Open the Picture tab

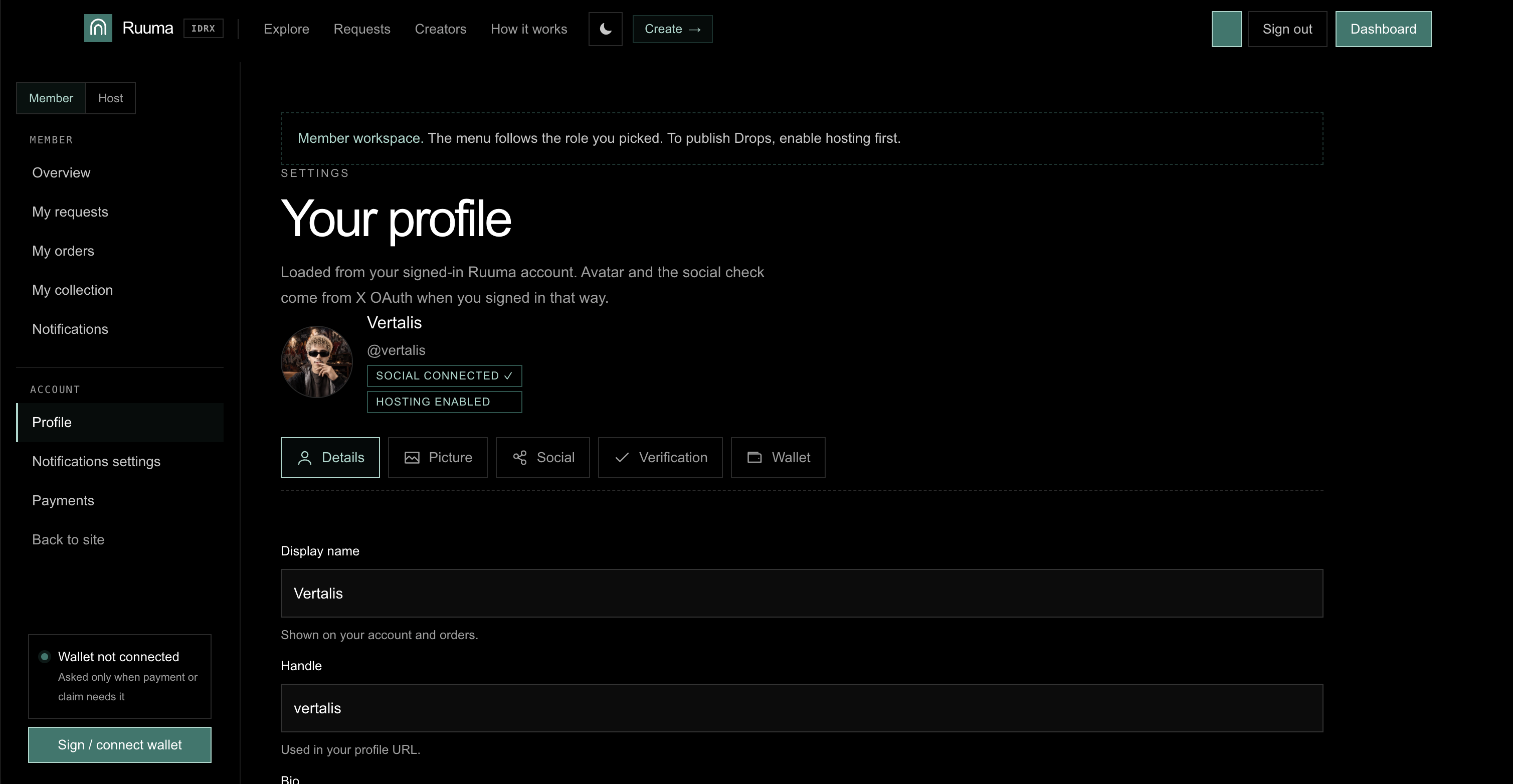438,458
